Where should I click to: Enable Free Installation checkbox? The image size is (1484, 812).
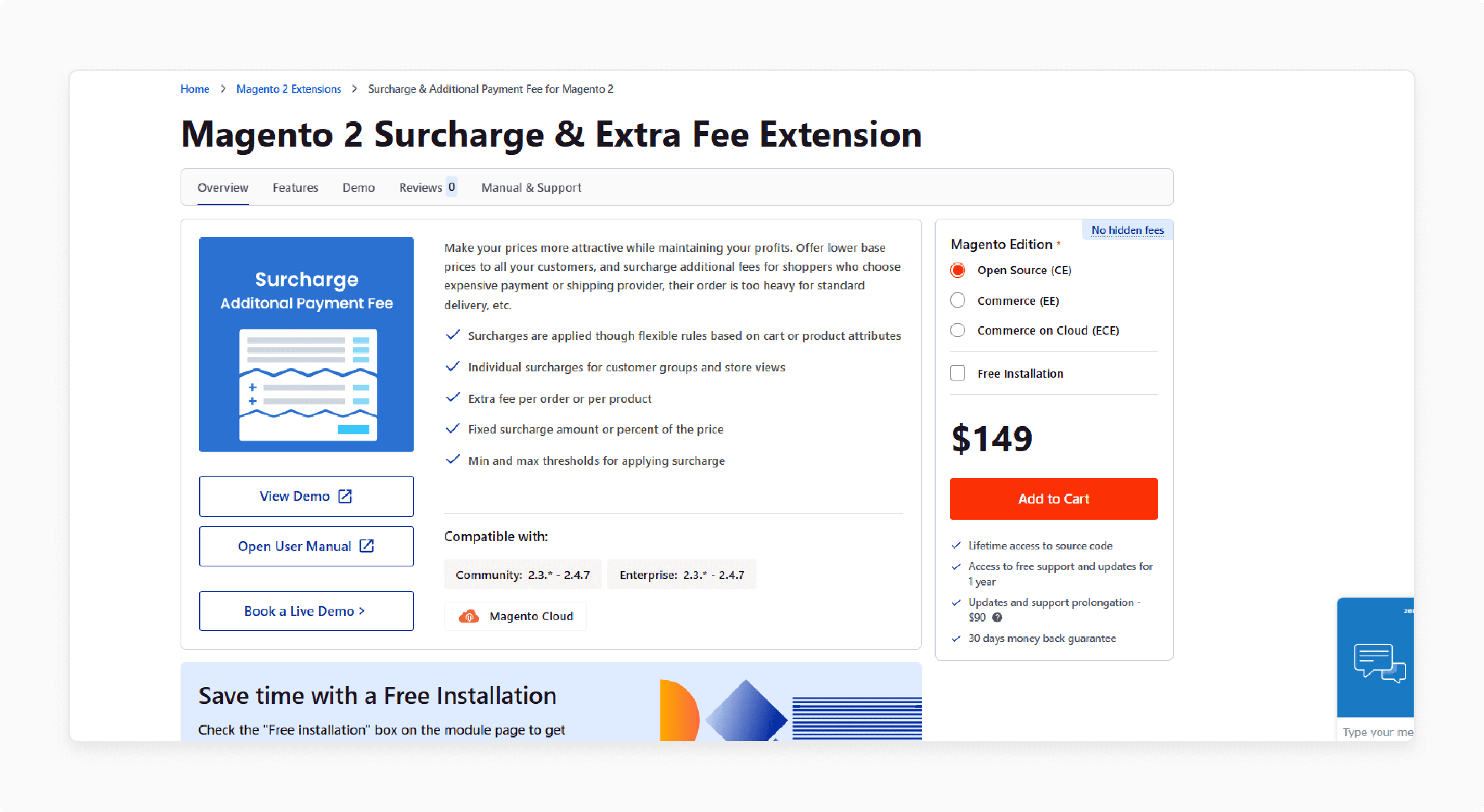[957, 373]
